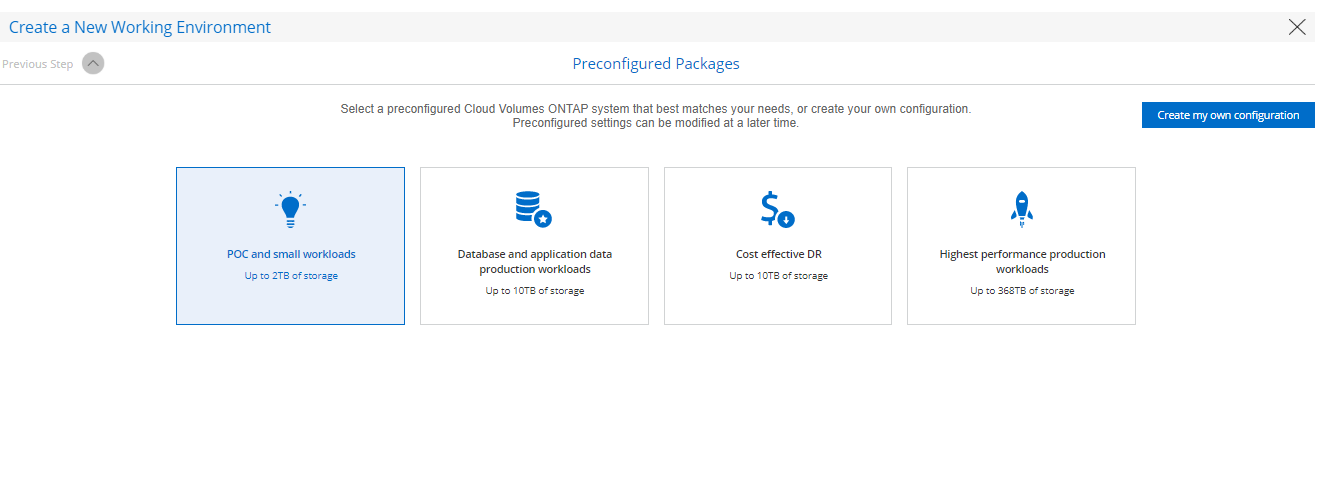
Task: Choose Database and application data production workloads
Action: [x=535, y=261]
